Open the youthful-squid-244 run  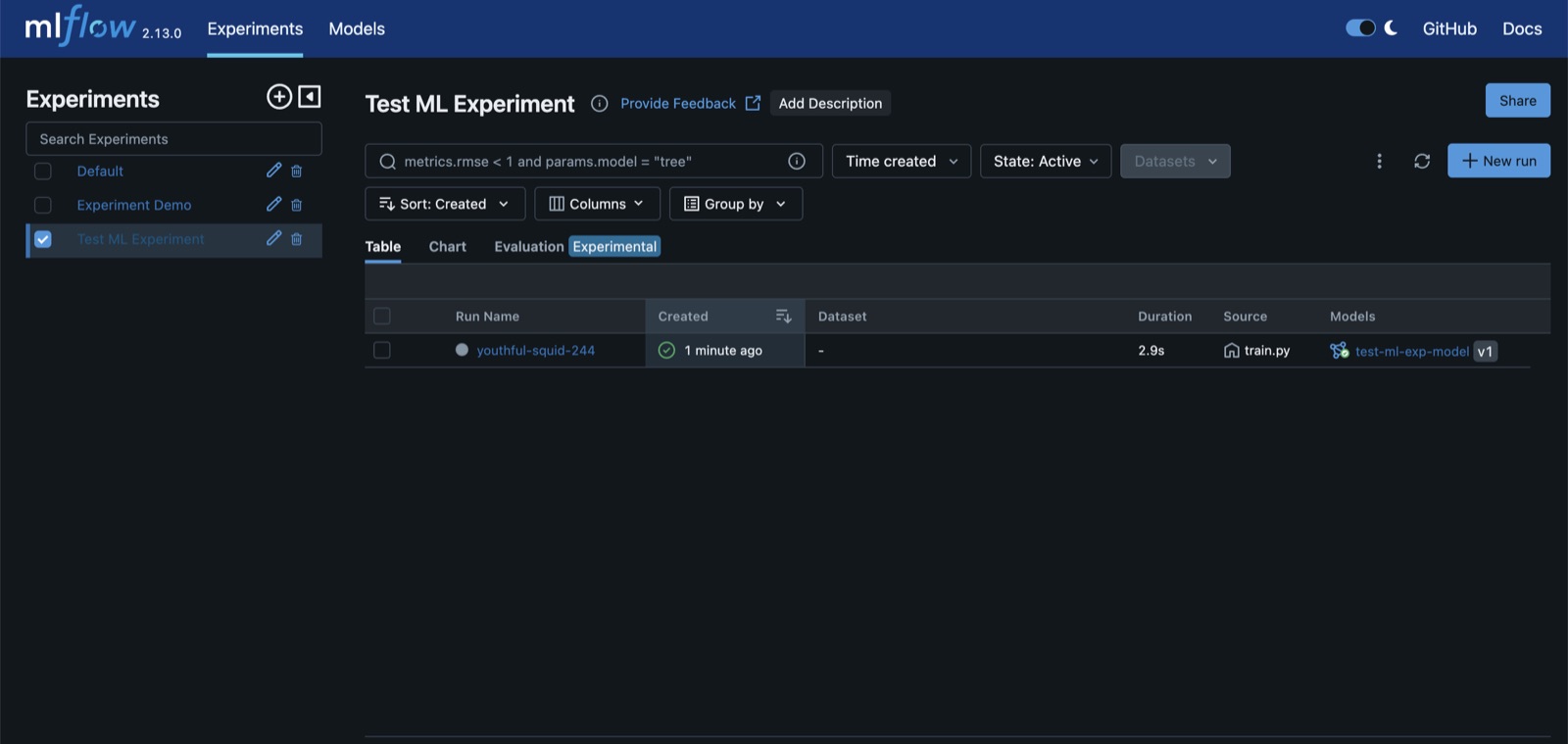tap(536, 350)
